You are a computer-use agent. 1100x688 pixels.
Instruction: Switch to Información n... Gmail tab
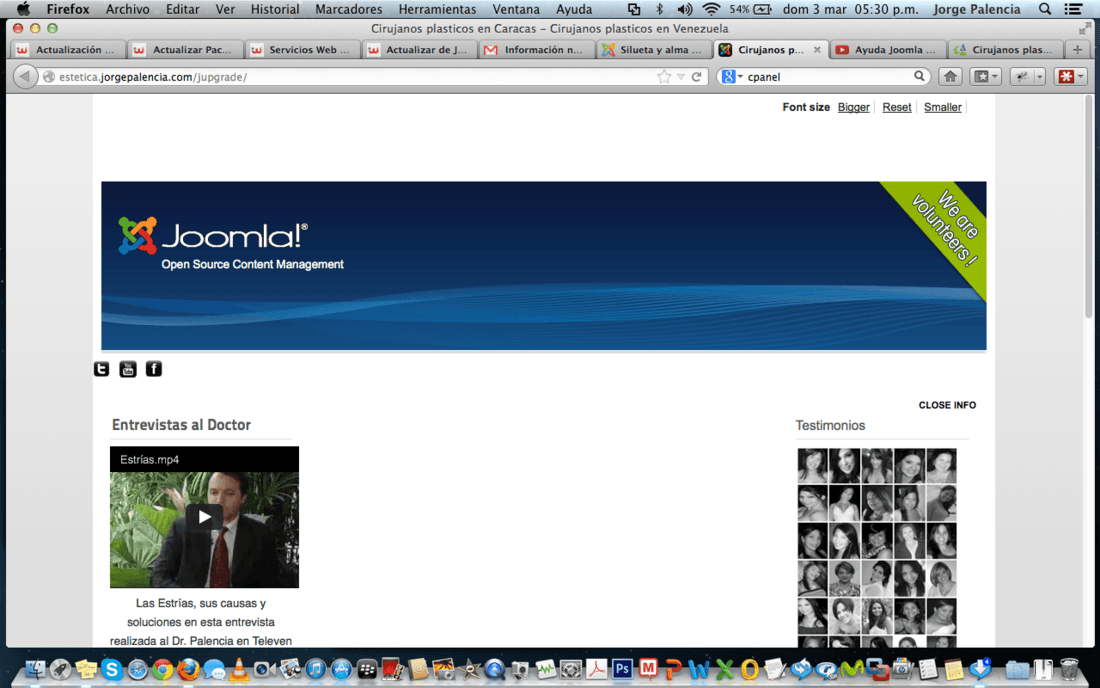(536, 50)
